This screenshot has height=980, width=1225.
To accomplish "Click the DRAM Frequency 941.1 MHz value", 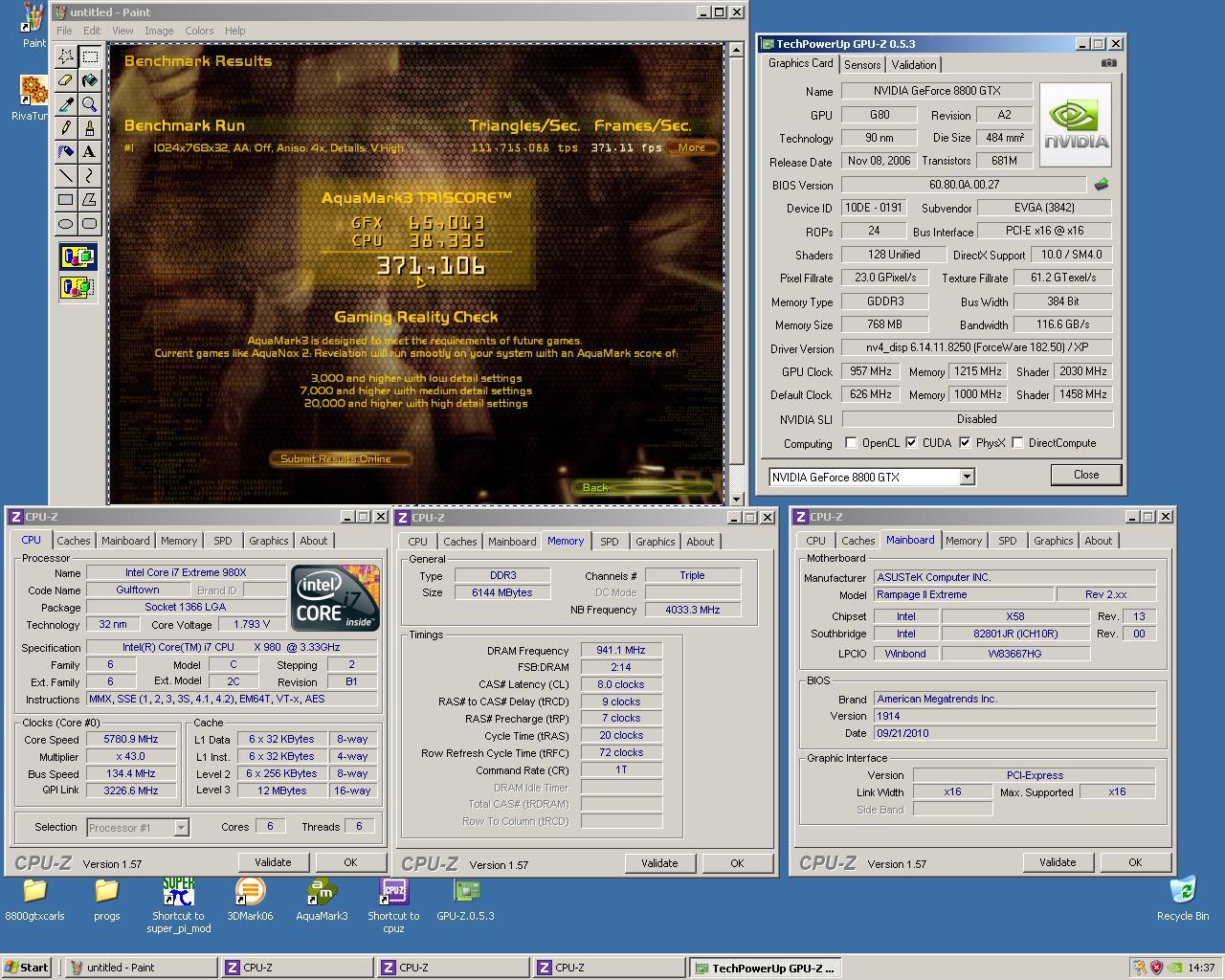I will pyautogui.click(x=621, y=650).
